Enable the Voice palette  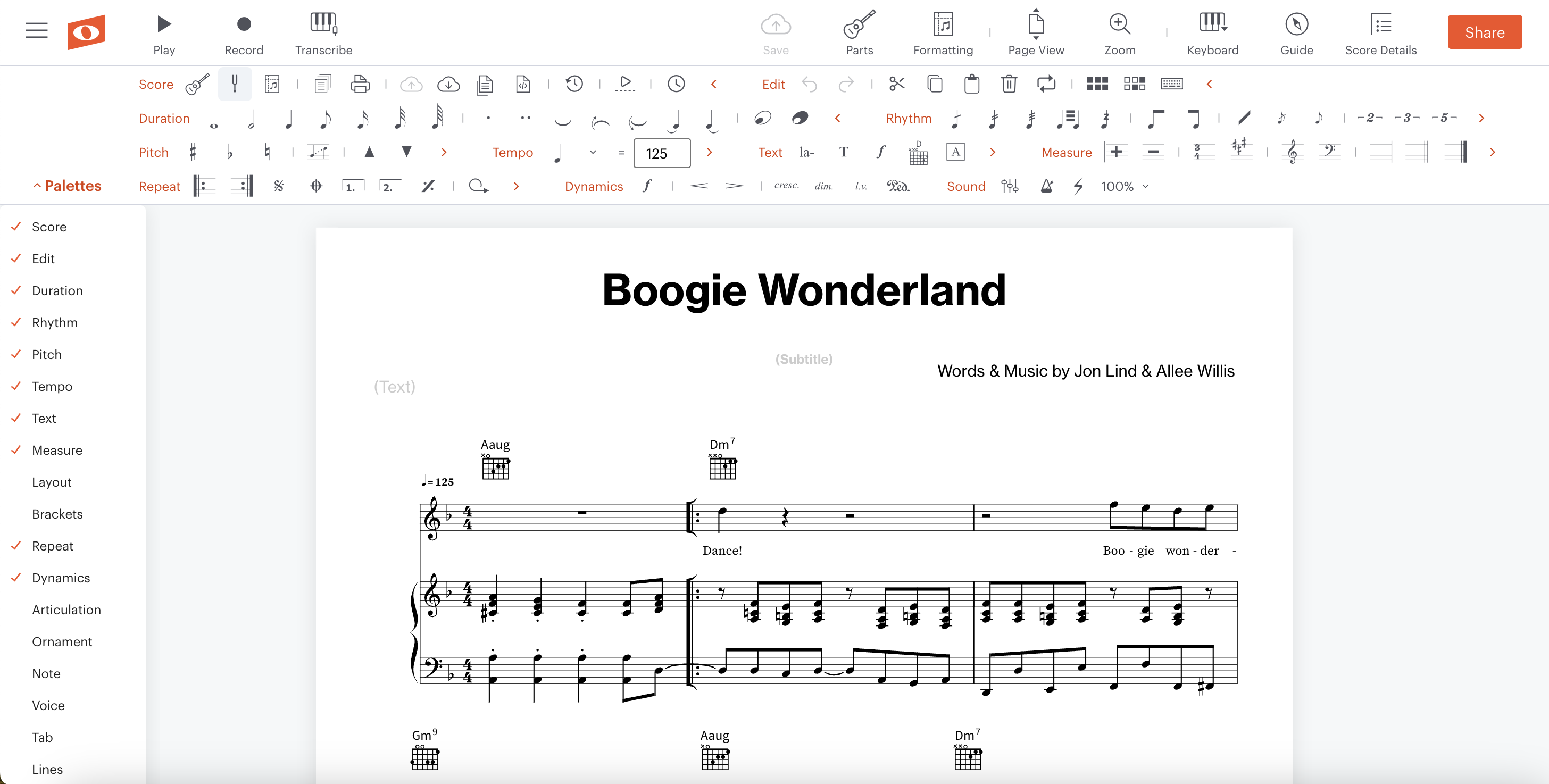pyautogui.click(x=48, y=705)
